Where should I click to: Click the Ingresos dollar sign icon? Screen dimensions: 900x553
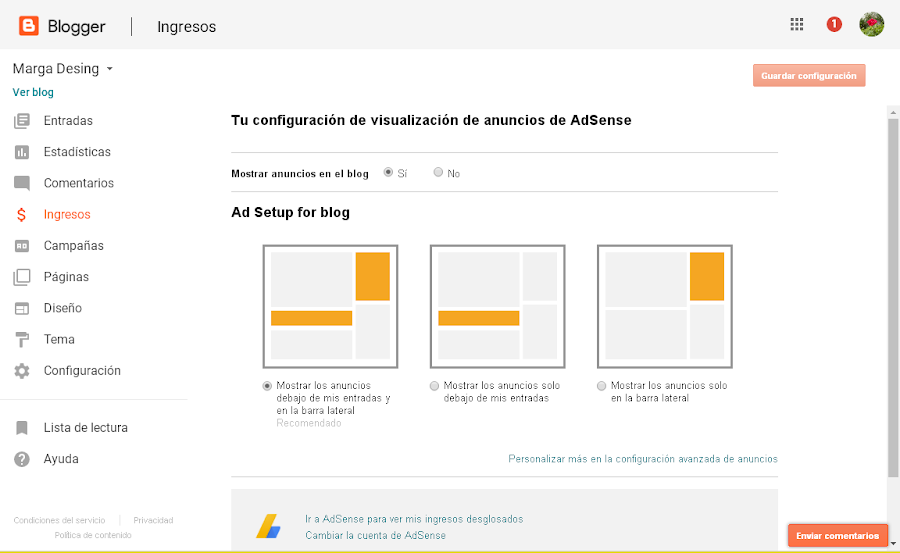pyautogui.click(x=21, y=215)
